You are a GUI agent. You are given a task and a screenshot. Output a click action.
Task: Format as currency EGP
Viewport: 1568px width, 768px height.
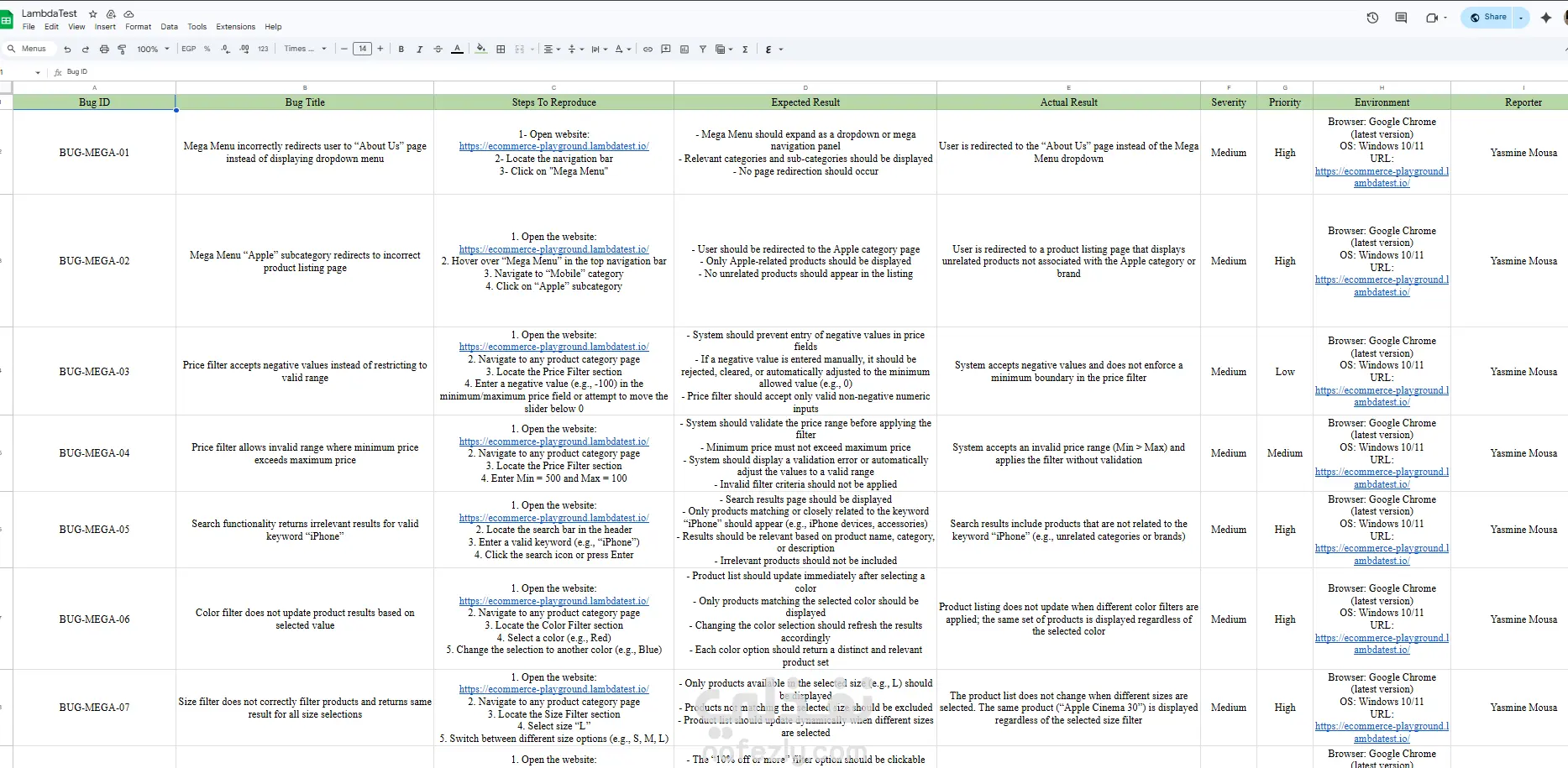tap(189, 50)
